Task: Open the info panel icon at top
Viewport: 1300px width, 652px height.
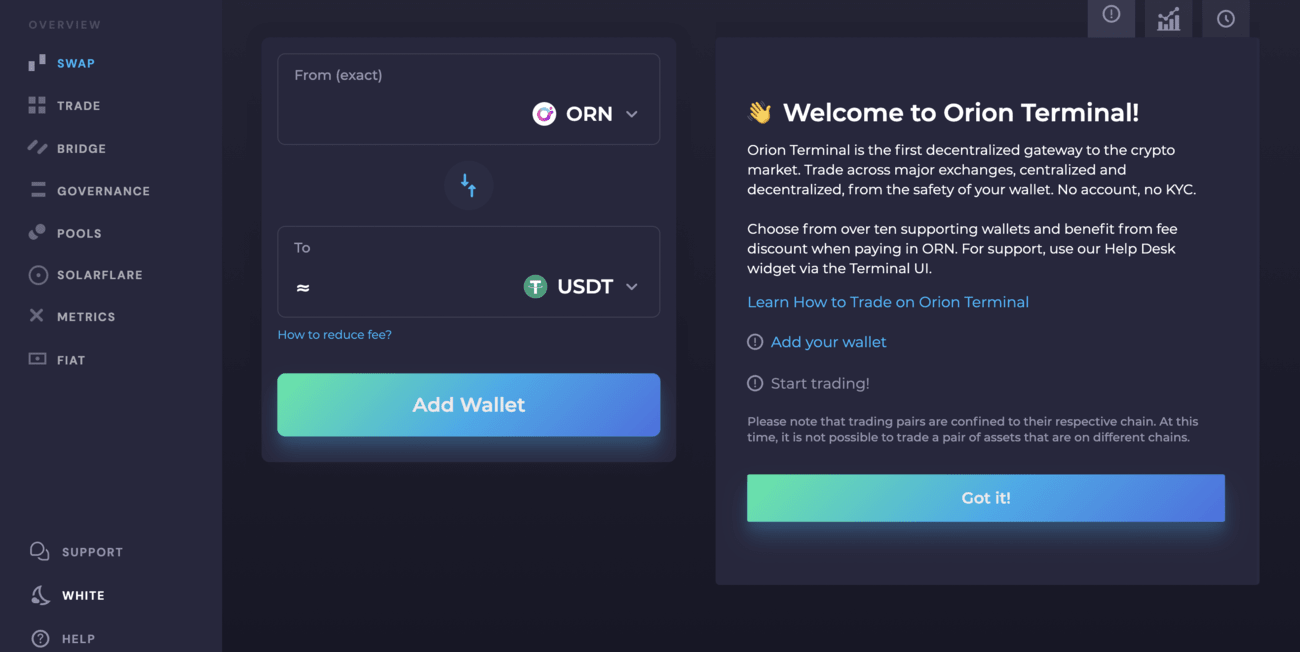Action: pos(1111,15)
